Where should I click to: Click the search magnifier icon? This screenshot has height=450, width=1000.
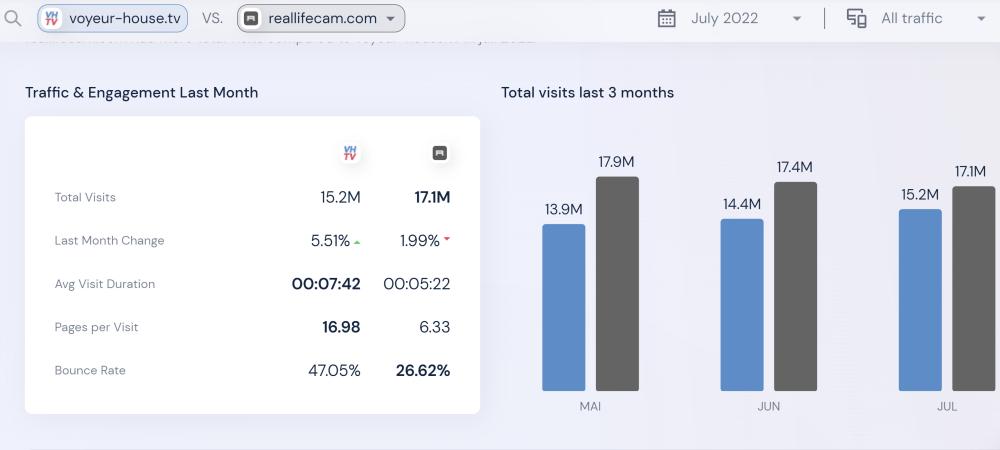tap(13, 18)
